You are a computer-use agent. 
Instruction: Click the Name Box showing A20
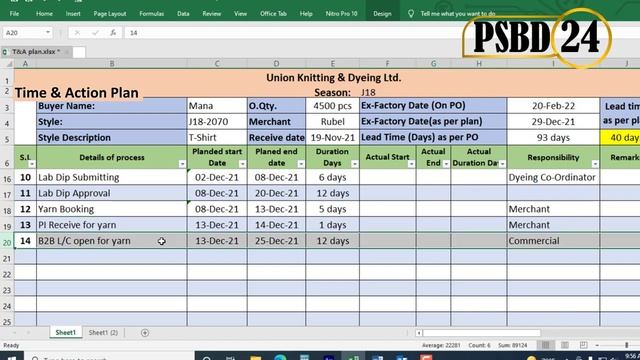[24, 32]
